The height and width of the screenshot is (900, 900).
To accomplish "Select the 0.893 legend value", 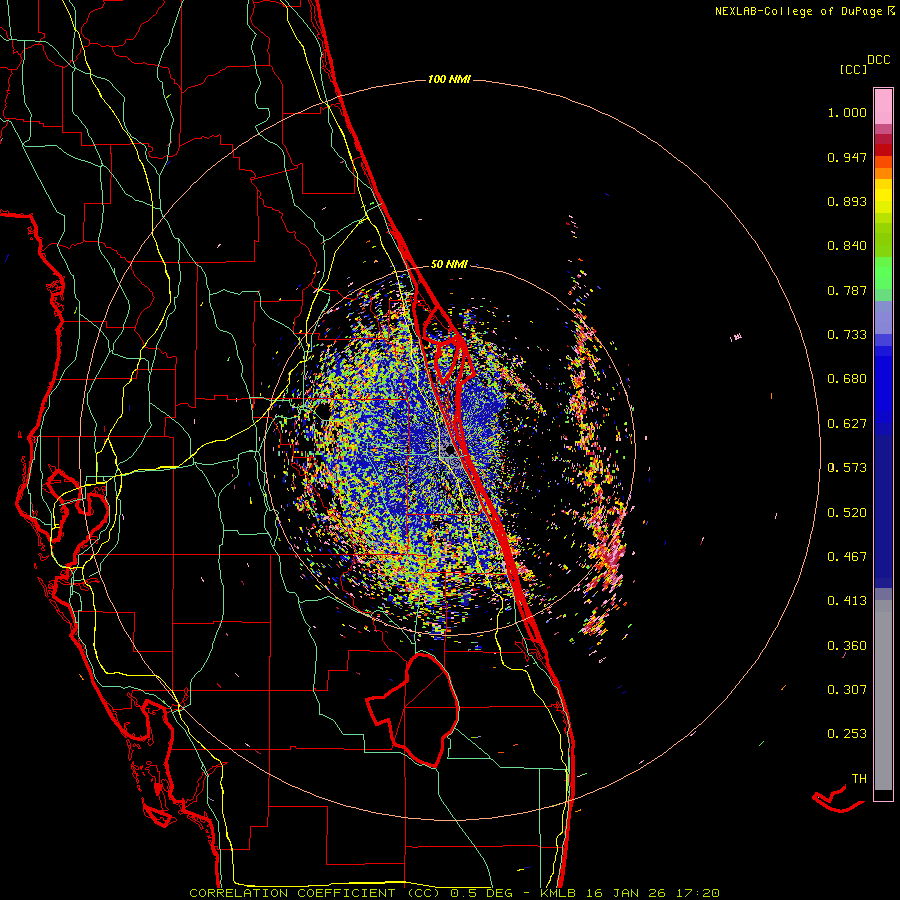I will click(847, 201).
